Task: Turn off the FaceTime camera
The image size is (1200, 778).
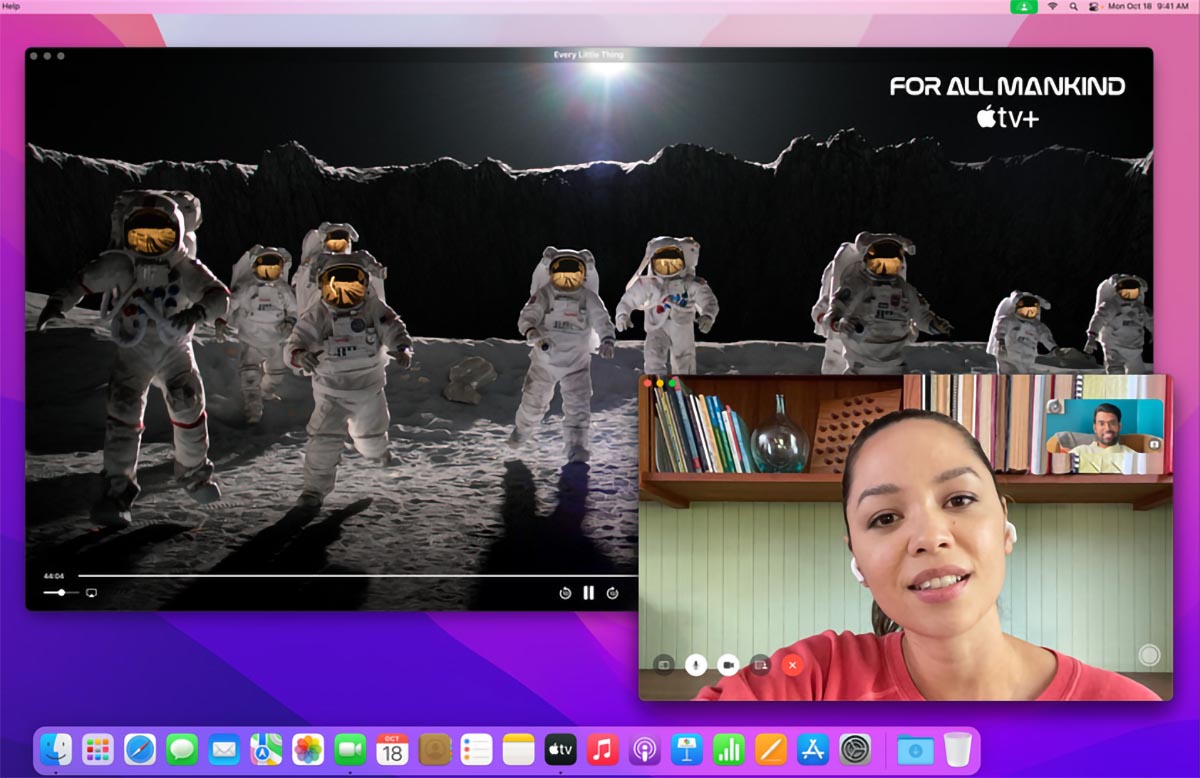Action: (x=728, y=664)
